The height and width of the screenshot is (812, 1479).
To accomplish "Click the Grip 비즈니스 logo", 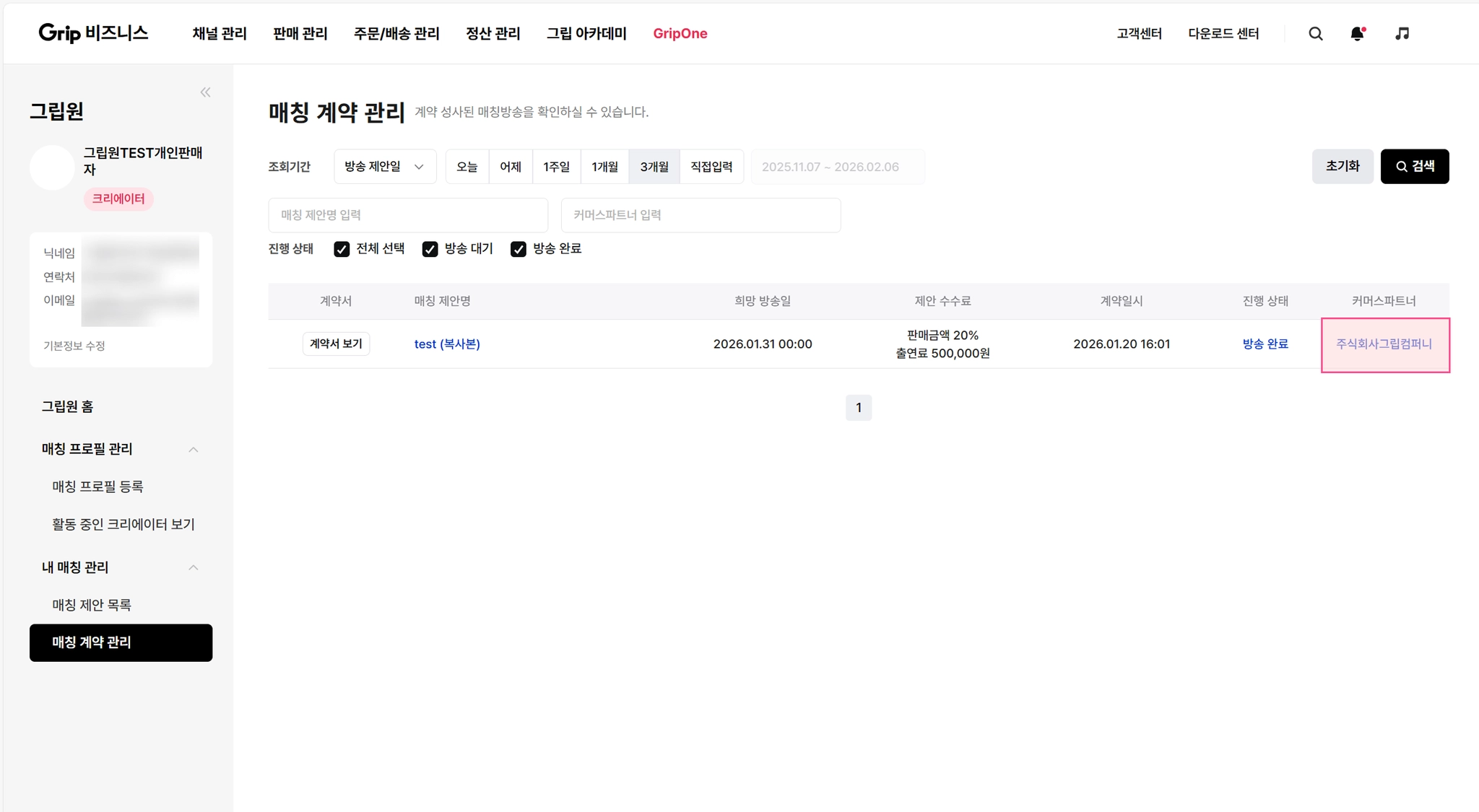I will pos(93,33).
